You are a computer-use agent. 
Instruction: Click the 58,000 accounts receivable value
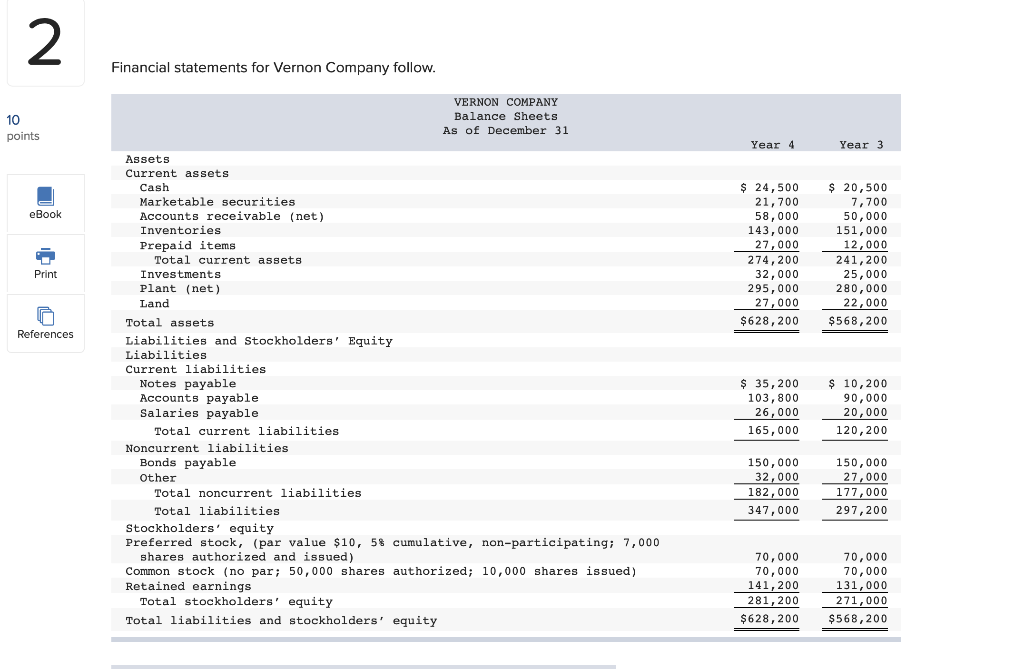click(x=777, y=217)
